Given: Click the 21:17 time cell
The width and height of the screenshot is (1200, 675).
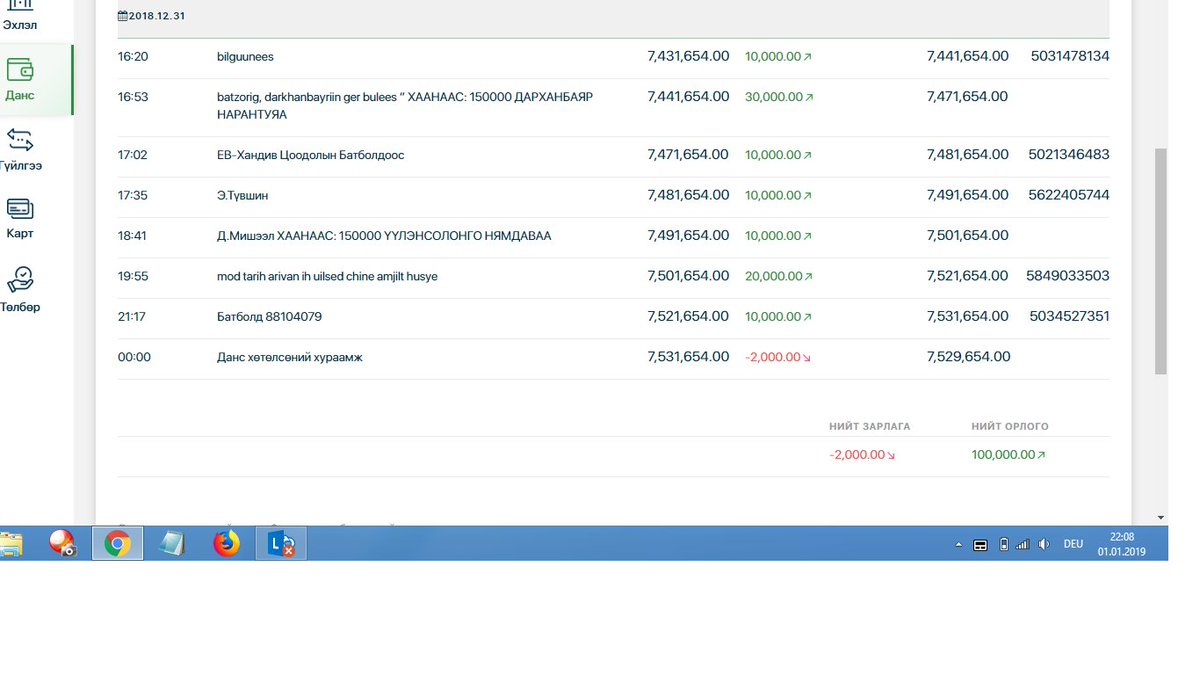Looking at the screenshot, I should pos(133,317).
